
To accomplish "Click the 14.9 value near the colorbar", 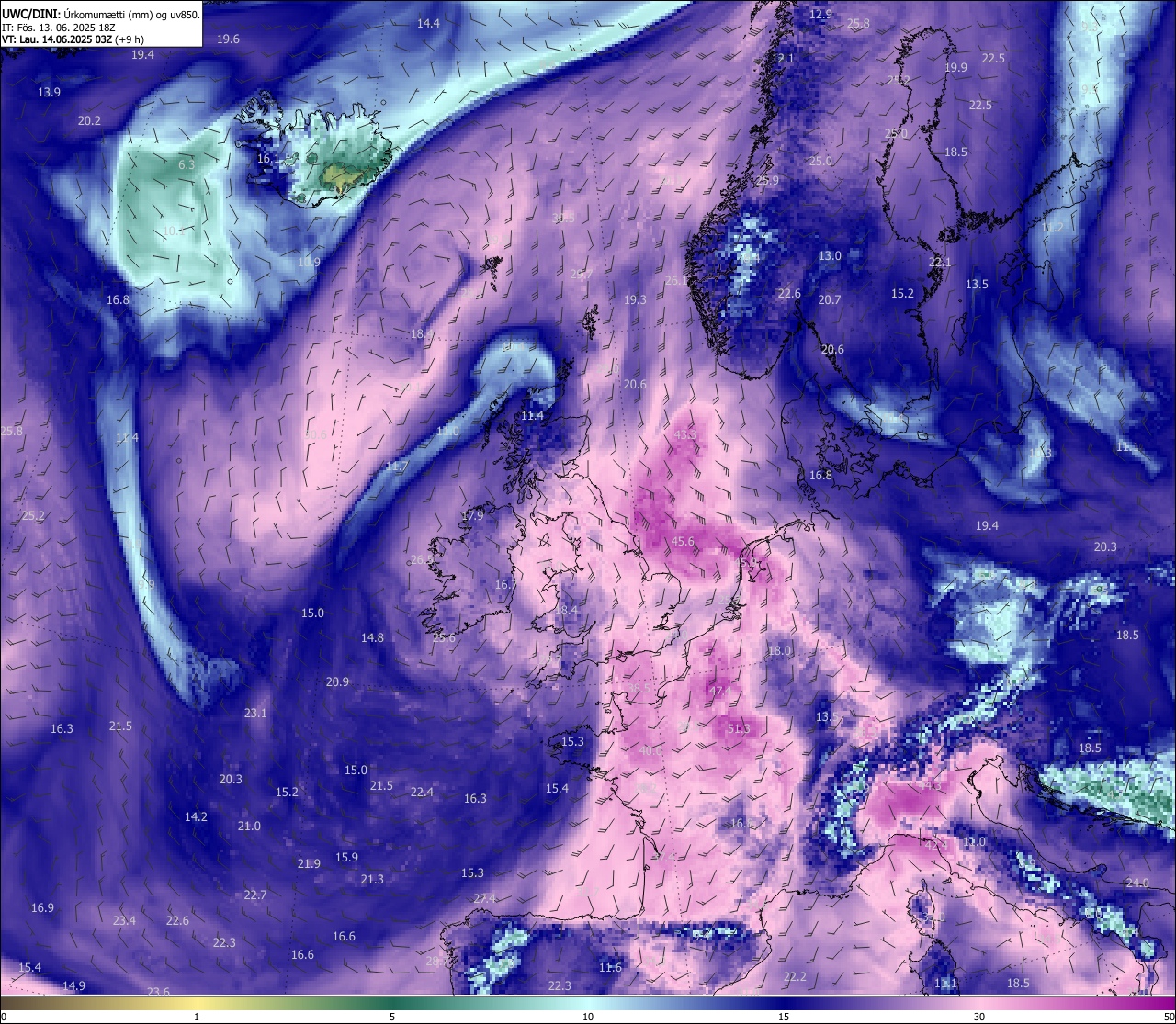I will coord(73,985).
